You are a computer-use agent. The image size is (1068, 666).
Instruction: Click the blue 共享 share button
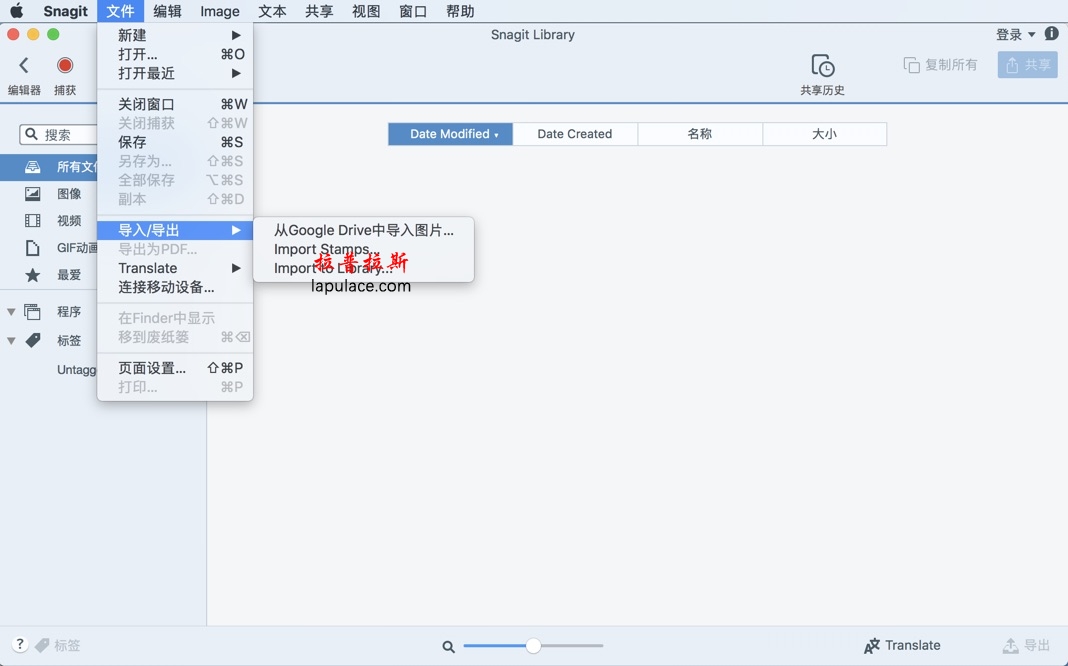click(x=1027, y=65)
